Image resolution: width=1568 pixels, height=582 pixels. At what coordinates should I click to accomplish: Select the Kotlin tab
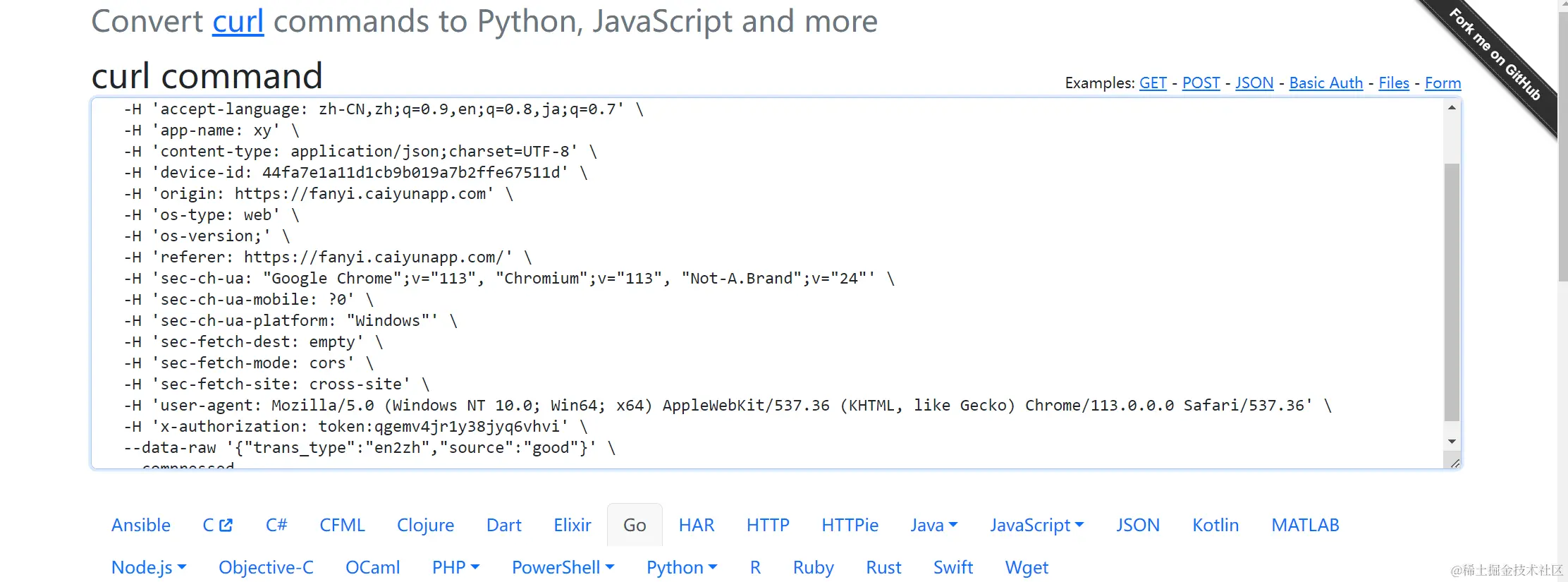[1215, 526]
